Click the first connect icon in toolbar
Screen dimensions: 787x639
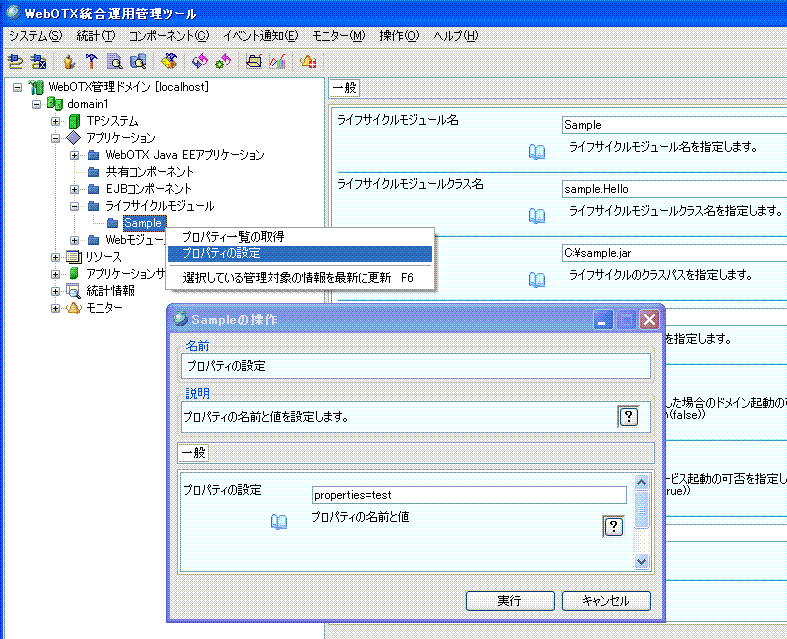[15, 61]
